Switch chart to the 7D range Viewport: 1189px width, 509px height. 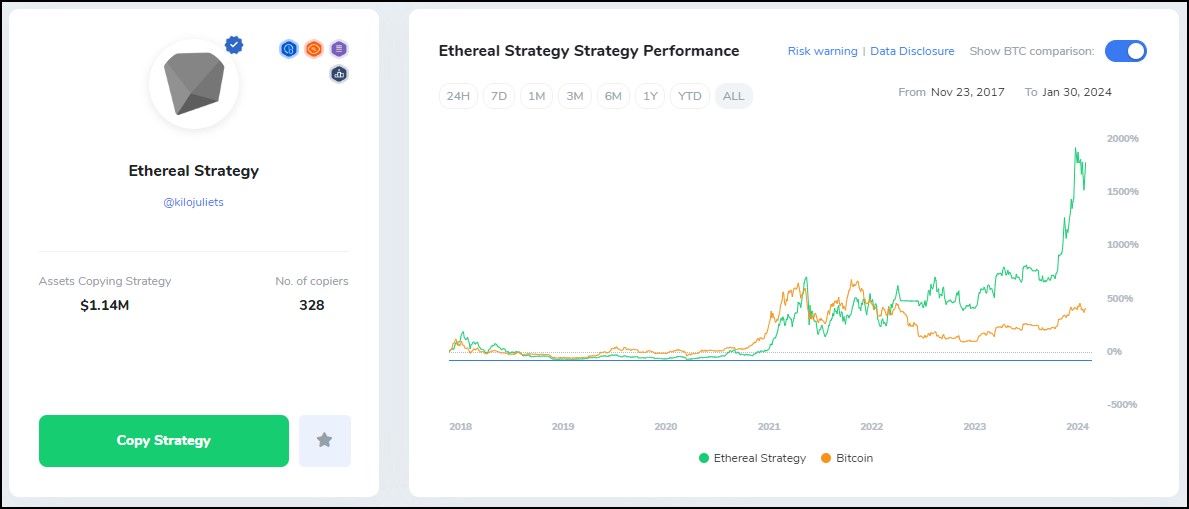tap(498, 96)
